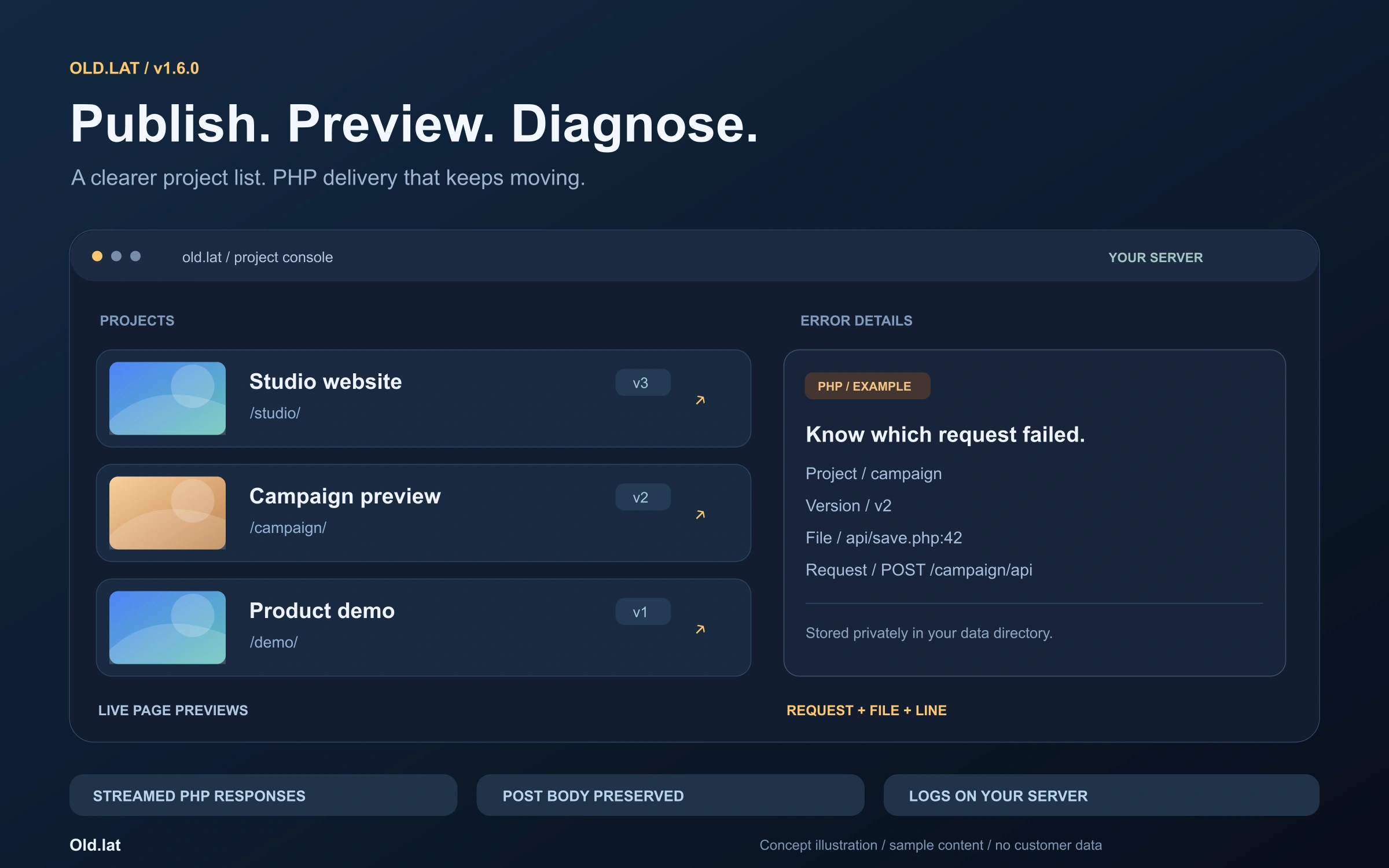Open the Studio website arrow icon
Image resolution: width=1389 pixels, height=868 pixels.
(x=700, y=400)
